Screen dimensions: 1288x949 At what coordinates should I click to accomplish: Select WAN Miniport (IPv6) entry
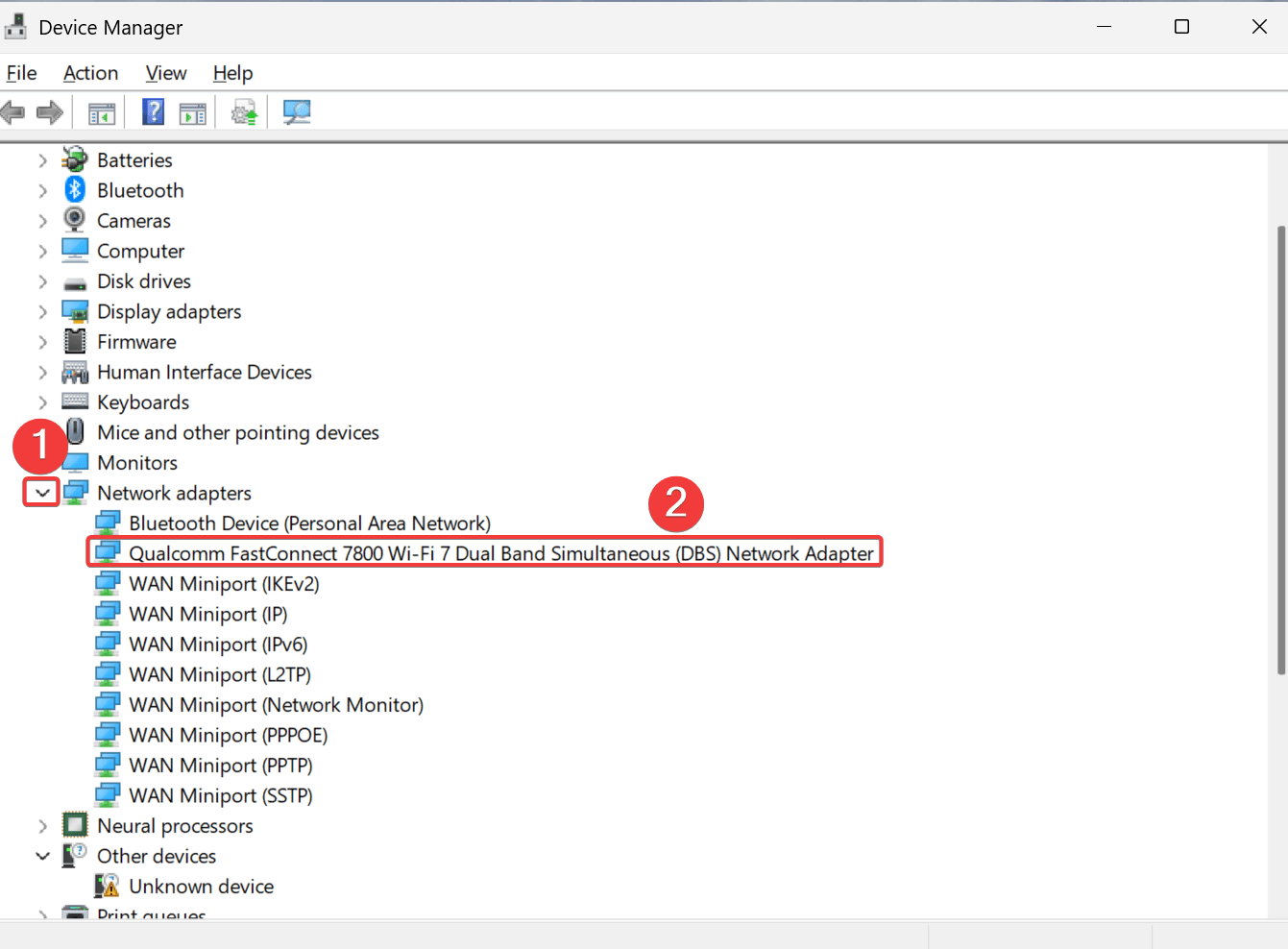218,645
